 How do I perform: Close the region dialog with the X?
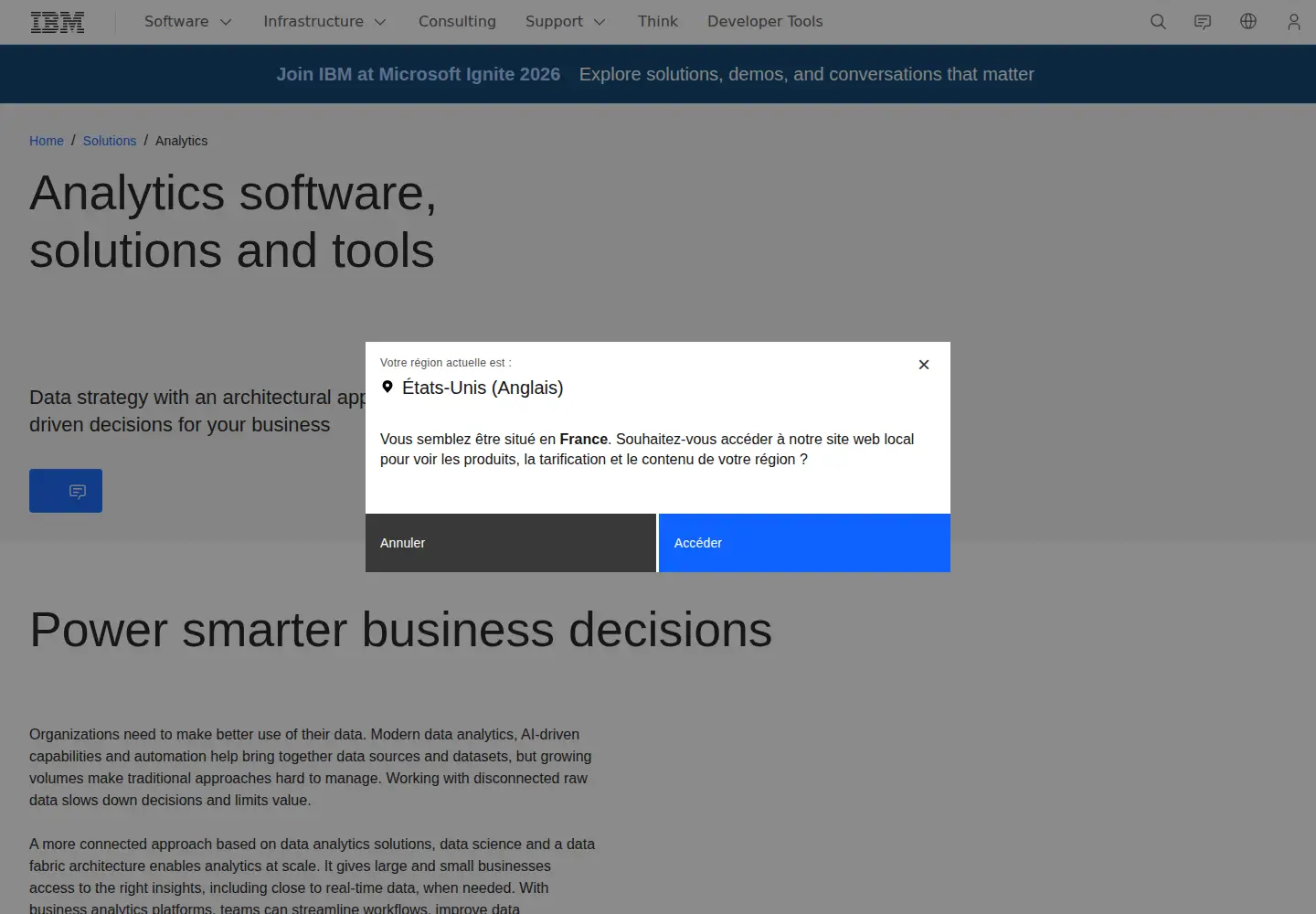924,365
